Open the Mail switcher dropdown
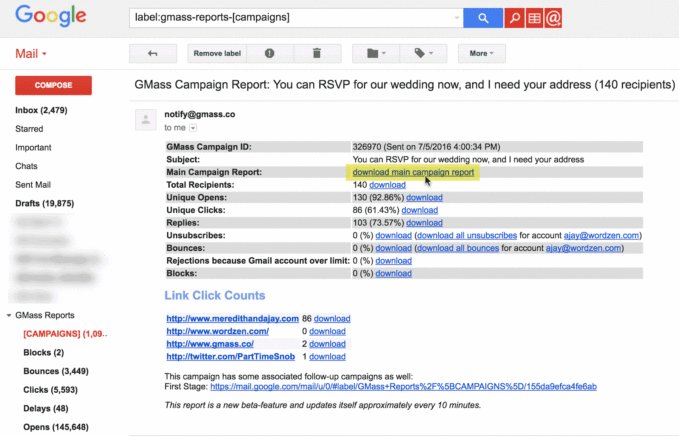679x436 pixels. point(31,54)
